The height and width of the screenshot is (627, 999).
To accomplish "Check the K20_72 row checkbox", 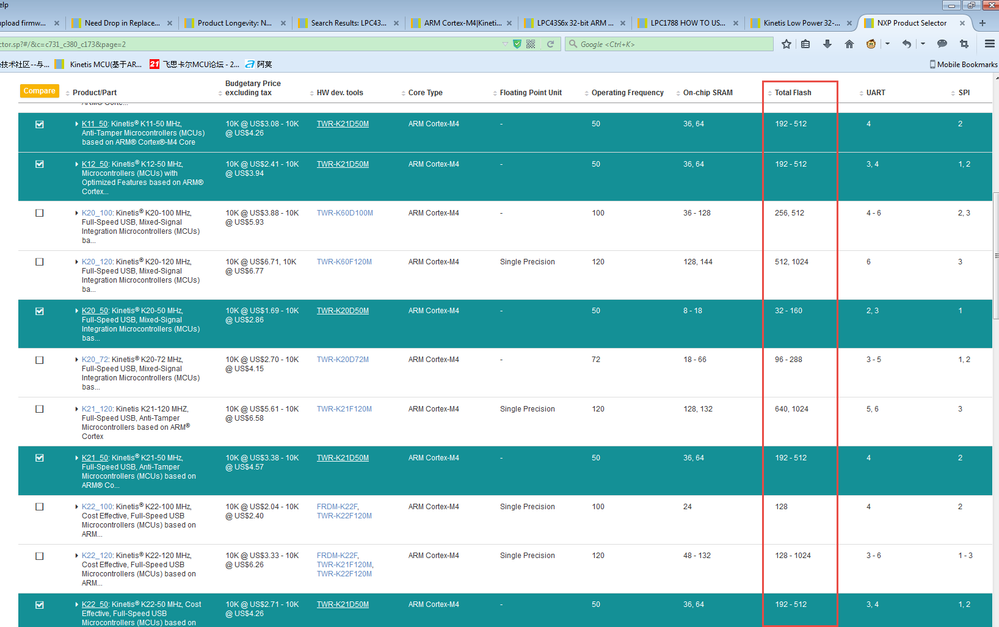I will tap(40, 360).
